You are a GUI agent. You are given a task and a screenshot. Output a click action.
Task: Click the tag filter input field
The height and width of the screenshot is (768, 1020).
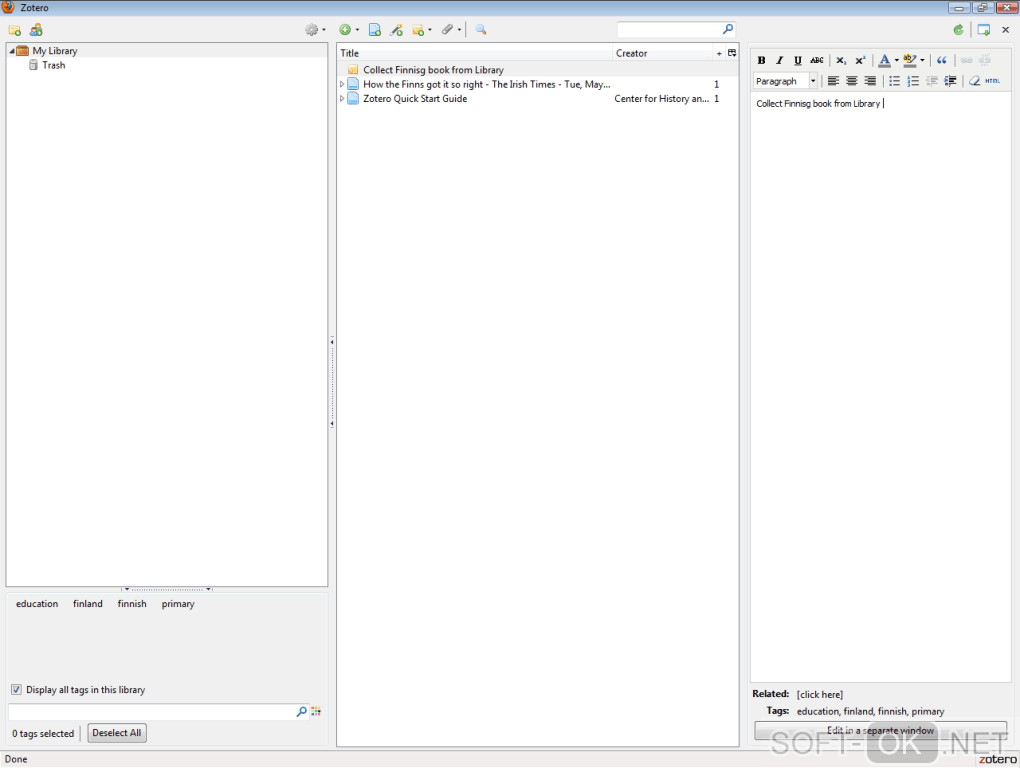point(152,712)
